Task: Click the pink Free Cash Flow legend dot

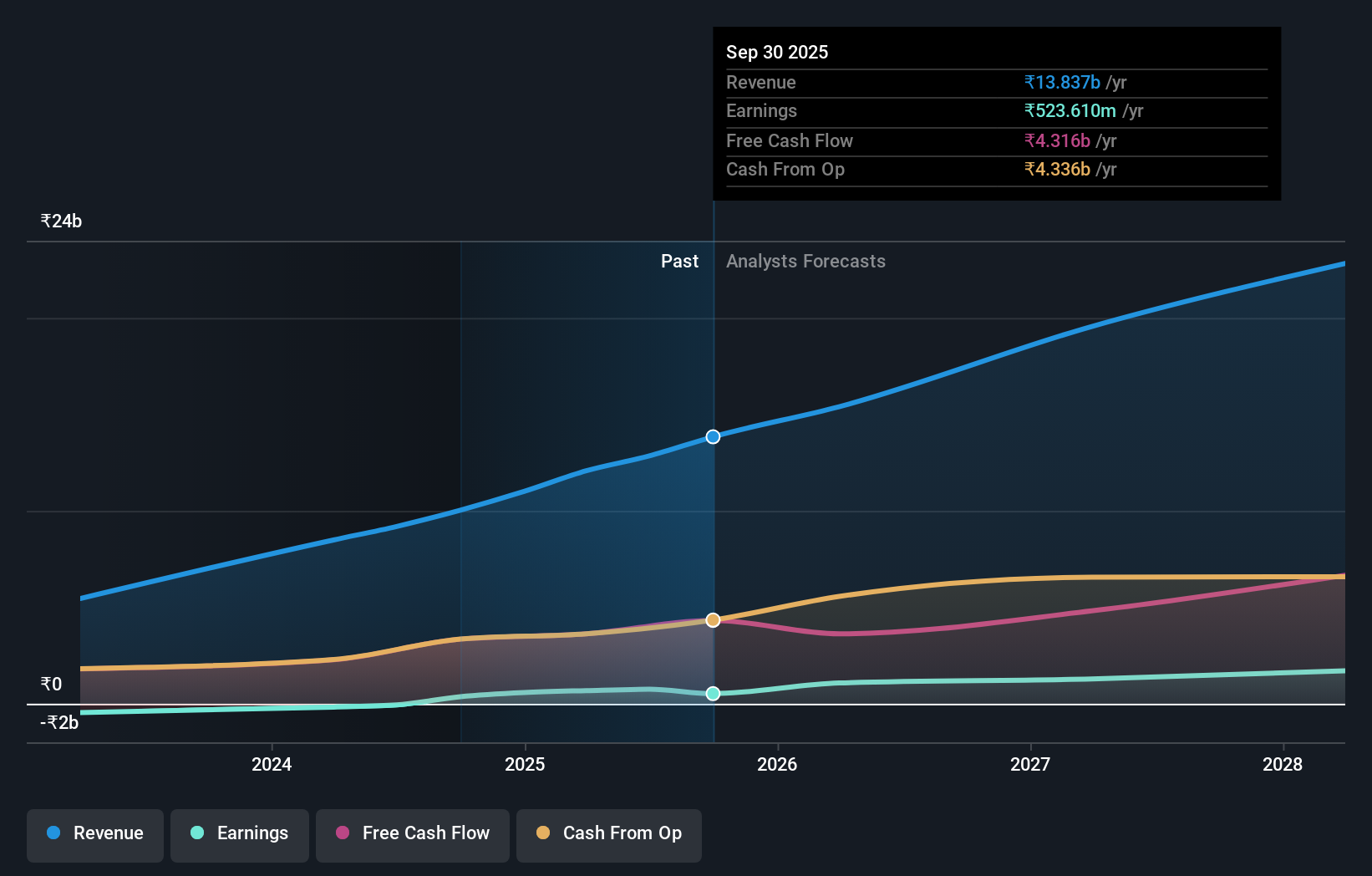Action: coord(341,833)
